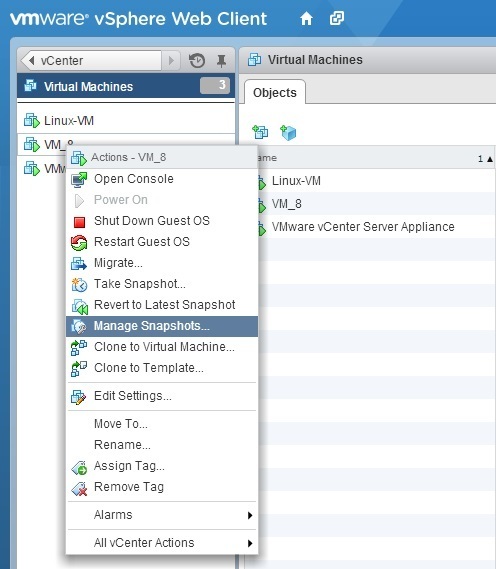496x569 pixels.
Task: Click the Revert to Latest Snapshot icon
Action: click(79, 306)
